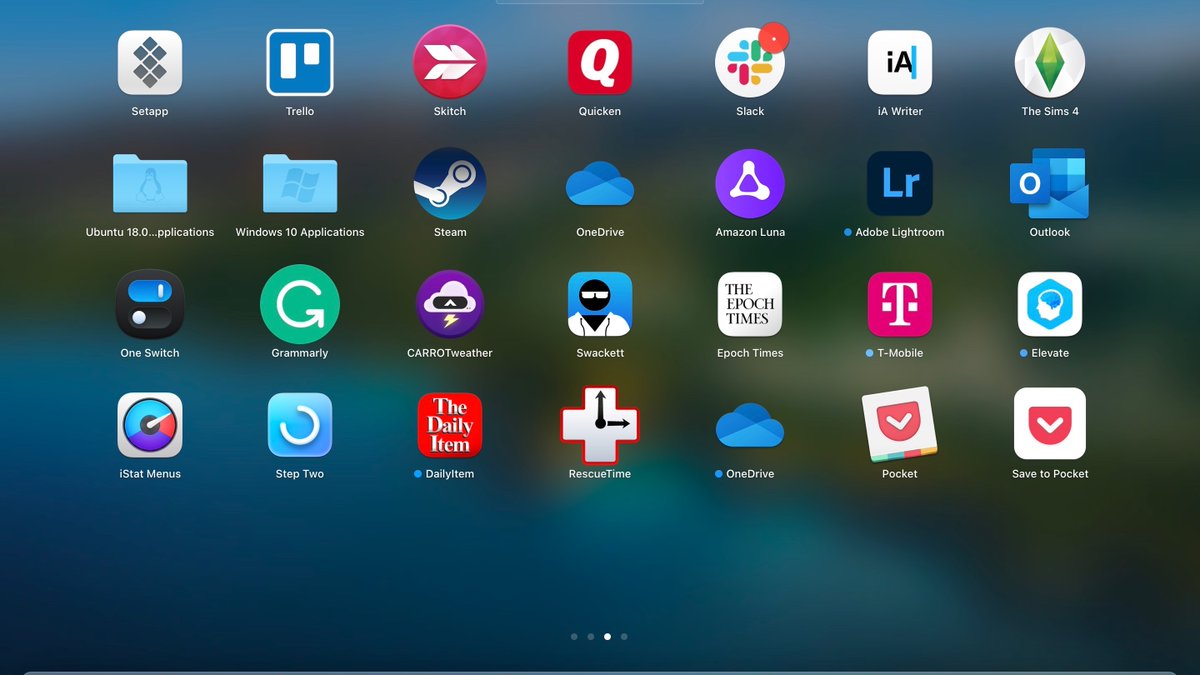The width and height of the screenshot is (1200, 675).
Task: Open Adobe Lightroom
Action: click(900, 183)
